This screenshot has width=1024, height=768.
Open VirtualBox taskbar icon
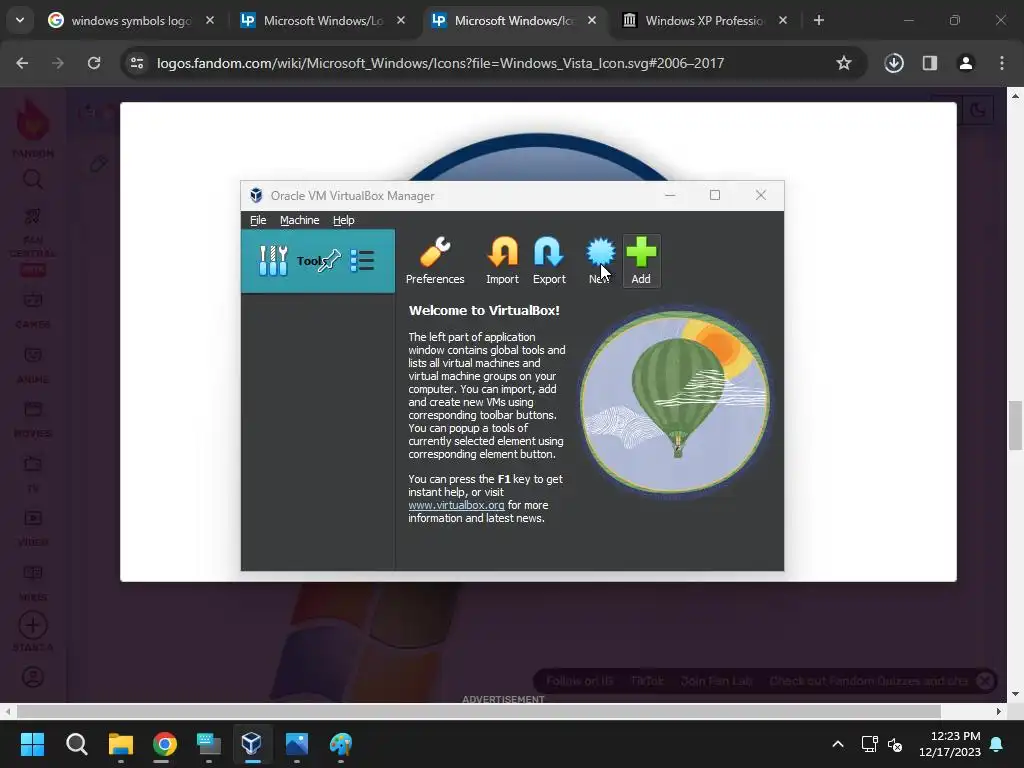(x=252, y=744)
